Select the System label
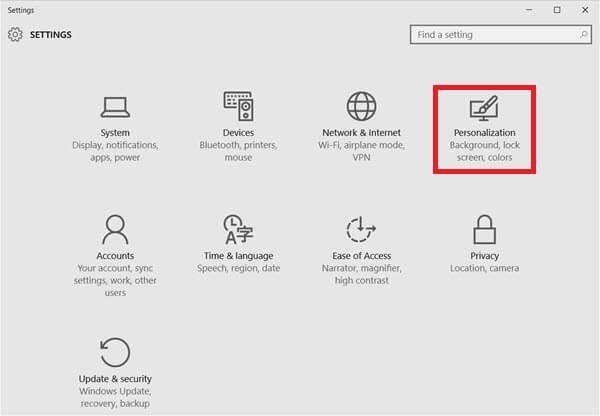The height and width of the screenshot is (416, 600). click(x=115, y=133)
